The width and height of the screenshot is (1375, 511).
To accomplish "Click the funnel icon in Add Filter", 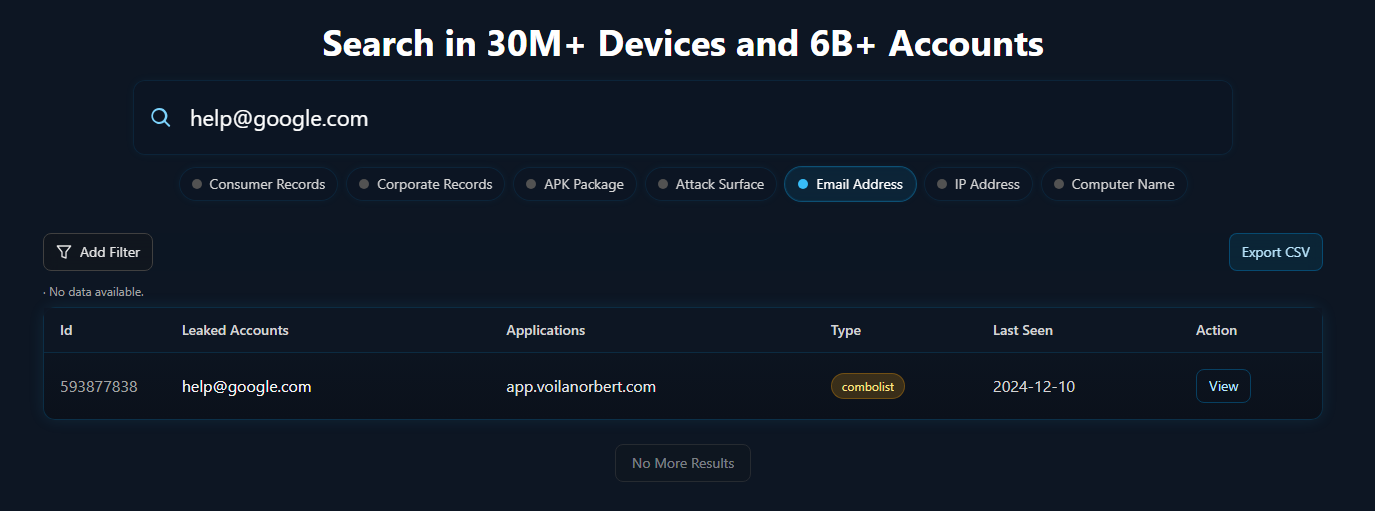I will tap(64, 252).
